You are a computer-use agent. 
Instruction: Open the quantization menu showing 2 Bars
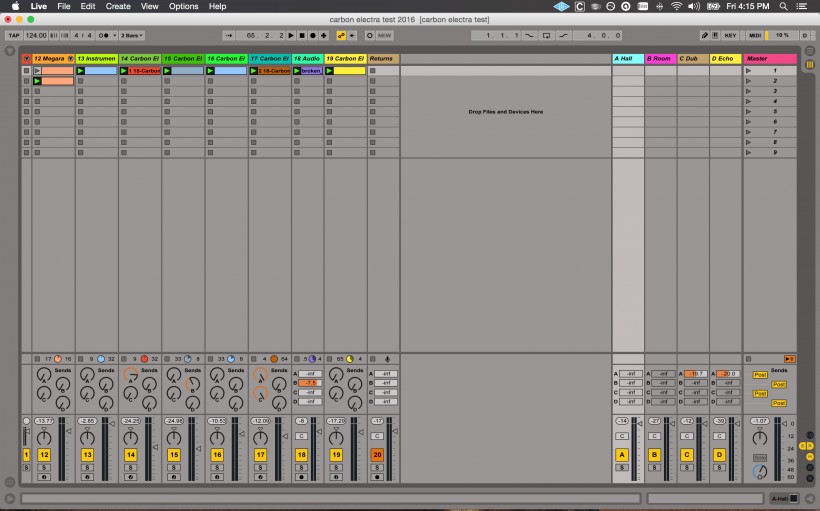click(131, 35)
